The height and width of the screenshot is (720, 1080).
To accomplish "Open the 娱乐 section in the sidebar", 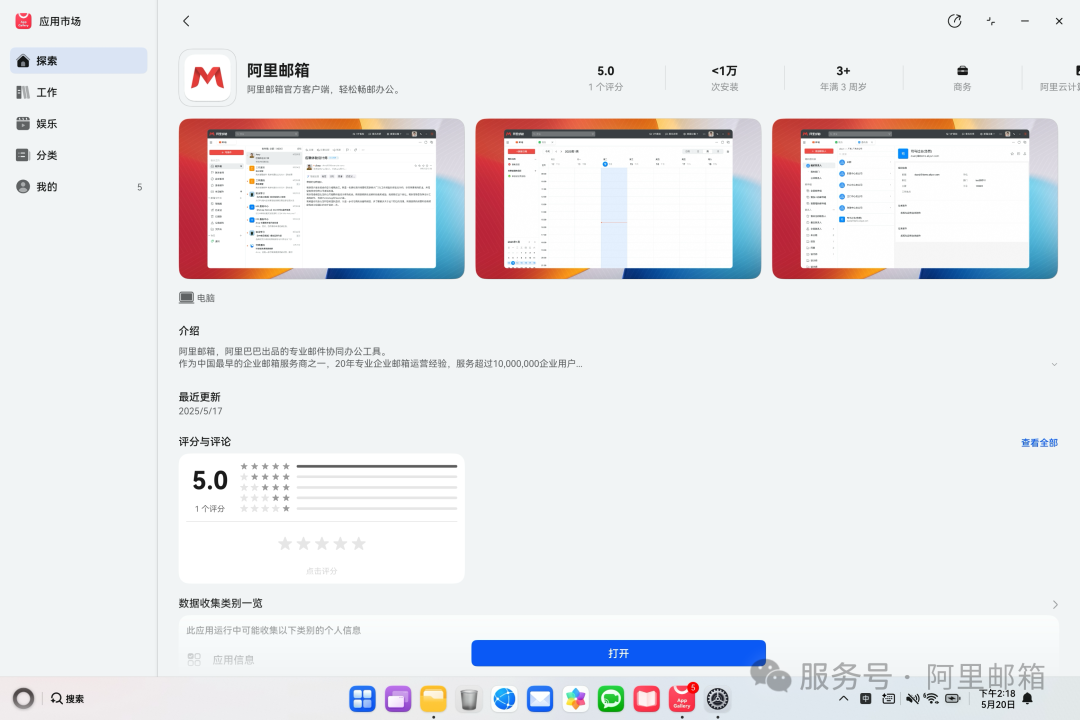I will (45, 123).
